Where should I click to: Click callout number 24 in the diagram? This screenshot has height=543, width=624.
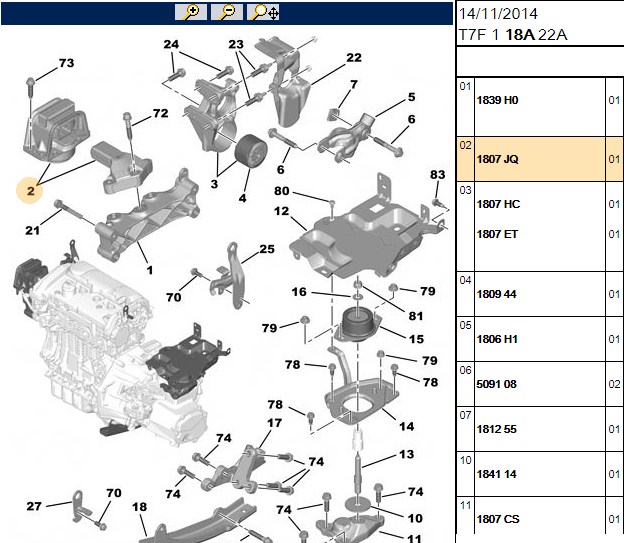tap(171, 44)
